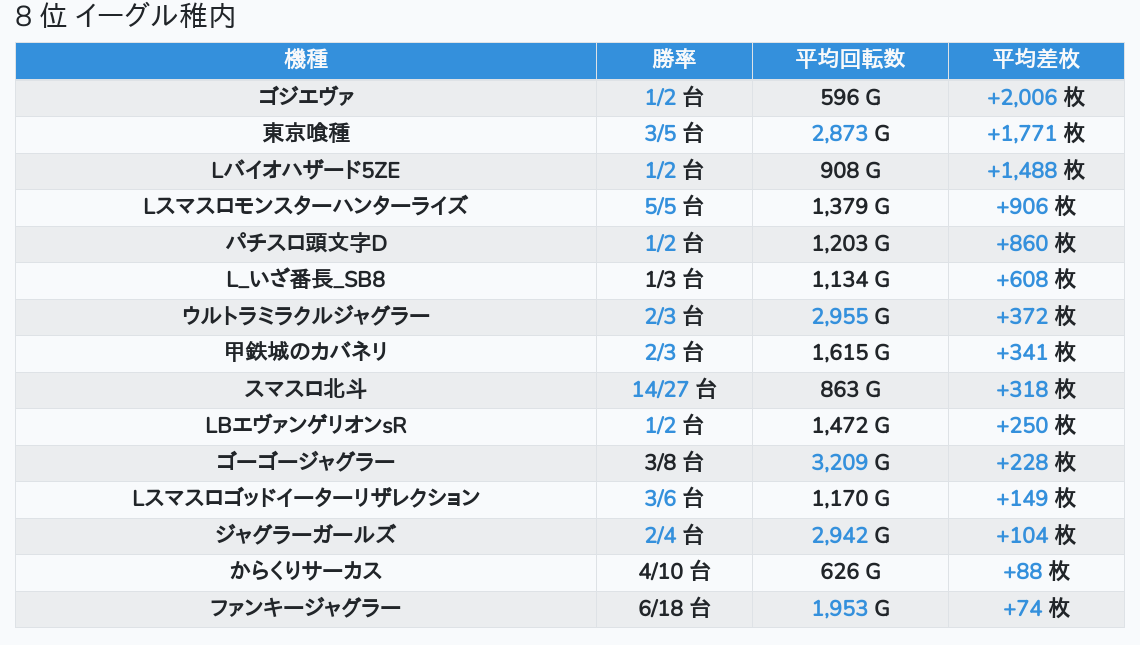Open the 2,873 G value for 東京喰種

pos(840,133)
